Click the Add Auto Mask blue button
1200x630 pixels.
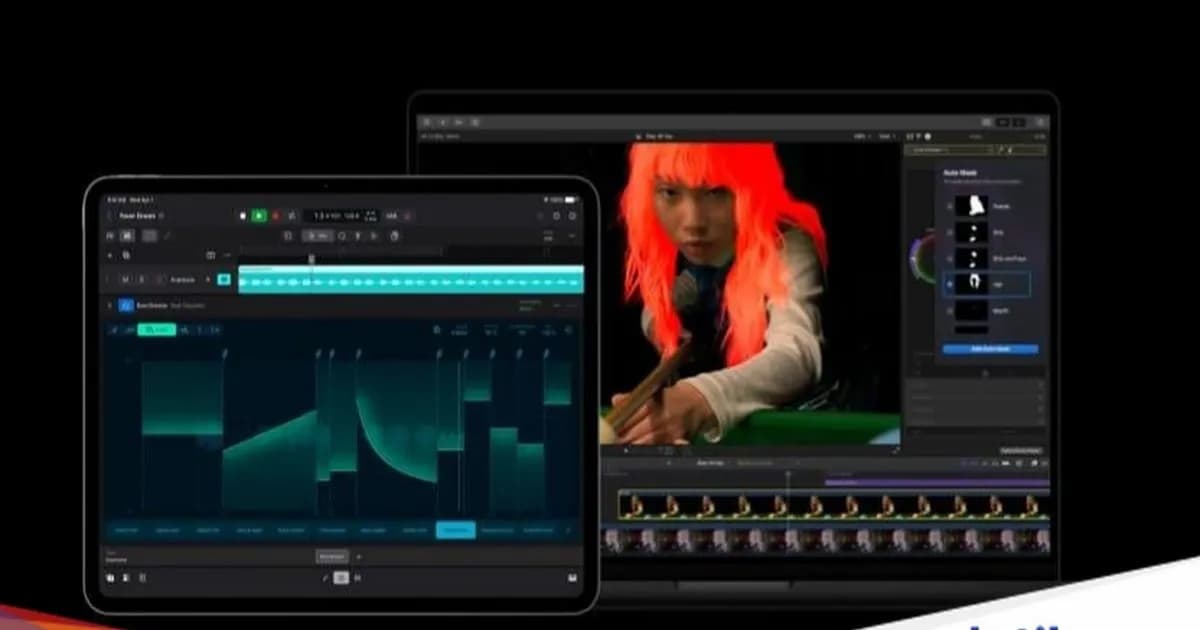990,349
